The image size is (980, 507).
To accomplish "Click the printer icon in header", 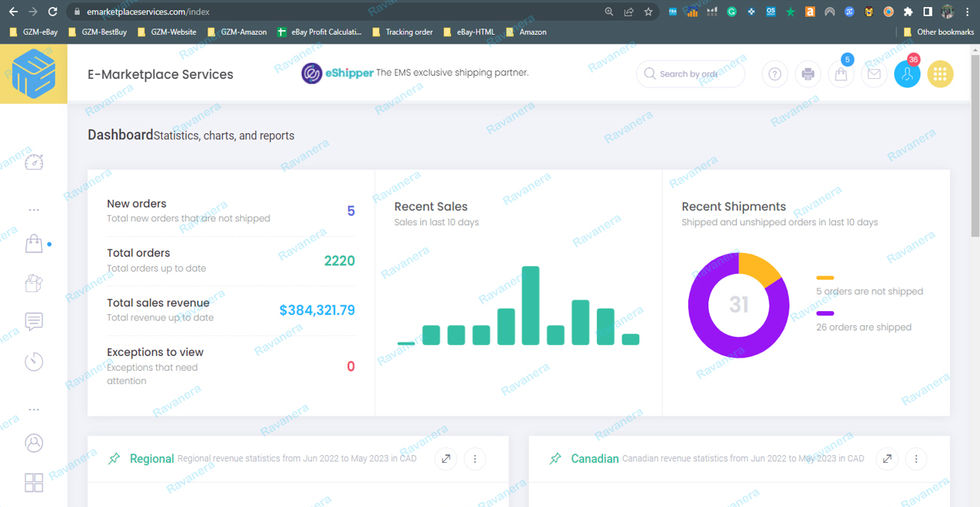I will (808, 74).
